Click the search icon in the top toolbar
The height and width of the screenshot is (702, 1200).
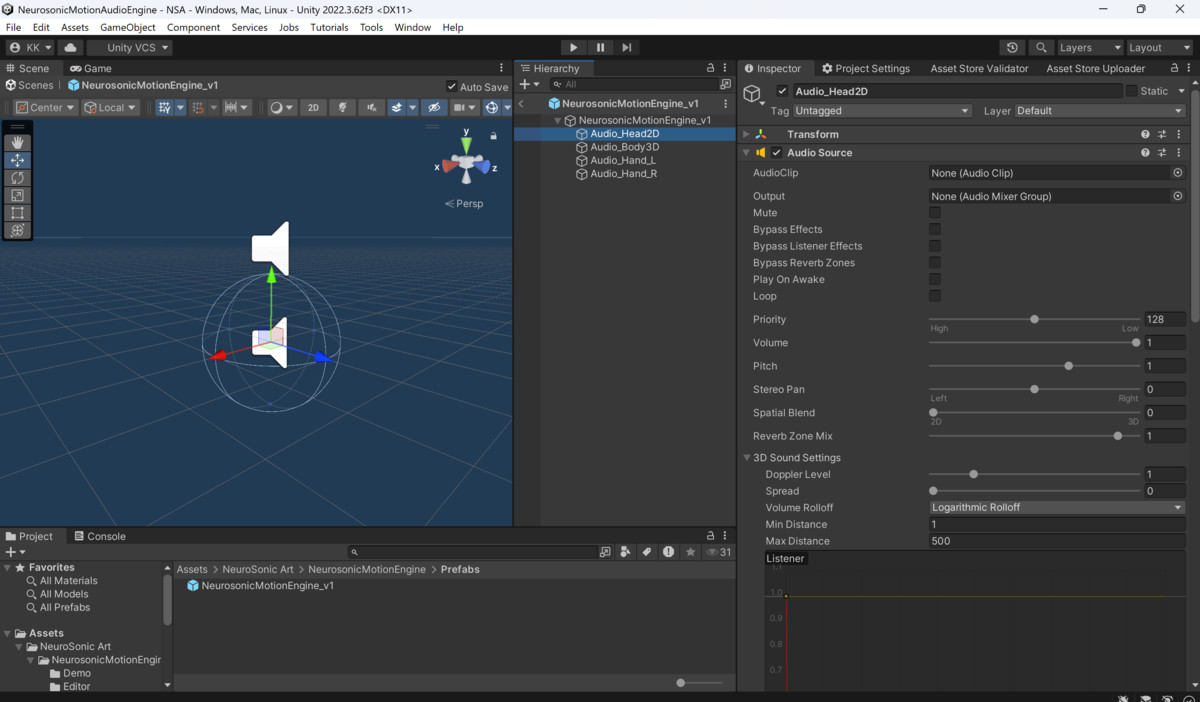[1040, 47]
